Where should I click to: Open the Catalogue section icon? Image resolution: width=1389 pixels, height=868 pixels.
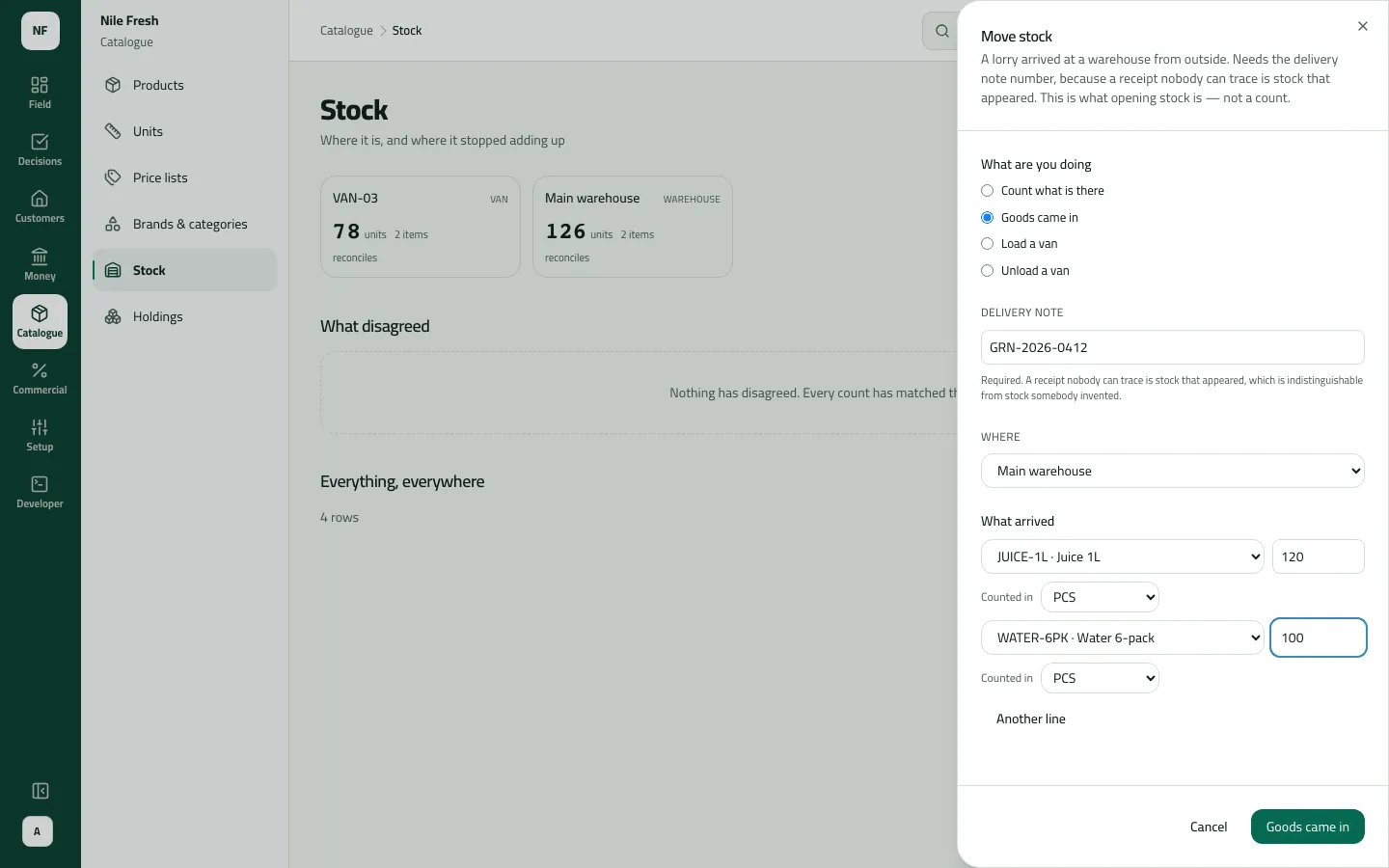click(x=40, y=321)
